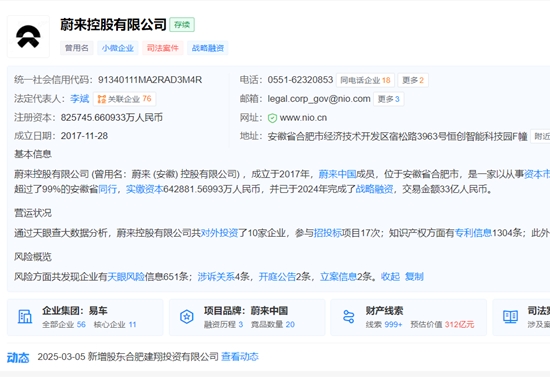Click the 存续 status badge

click(x=182, y=25)
